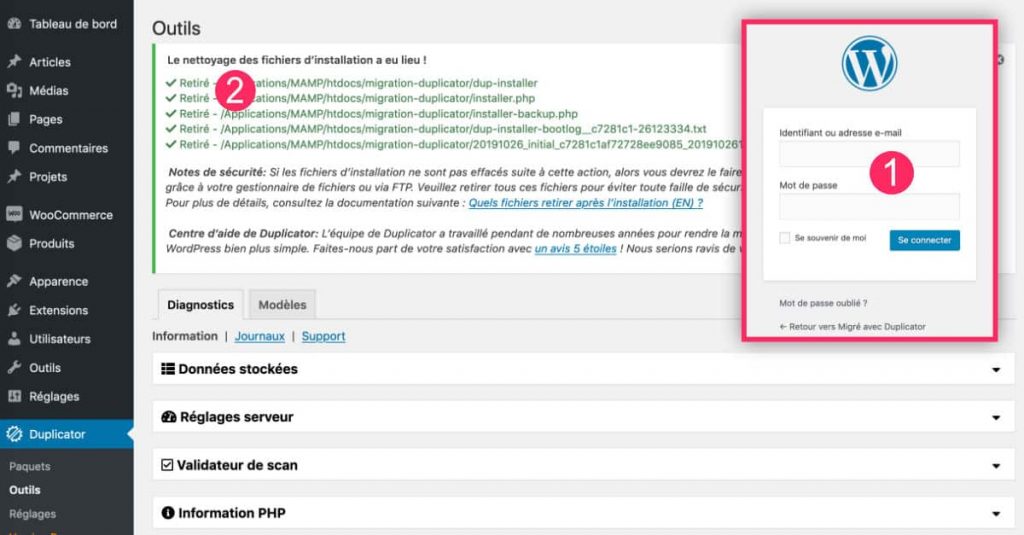The width and height of the screenshot is (1024, 535).
Task: Click the Réglages sliders icon
Action: pos(14,396)
